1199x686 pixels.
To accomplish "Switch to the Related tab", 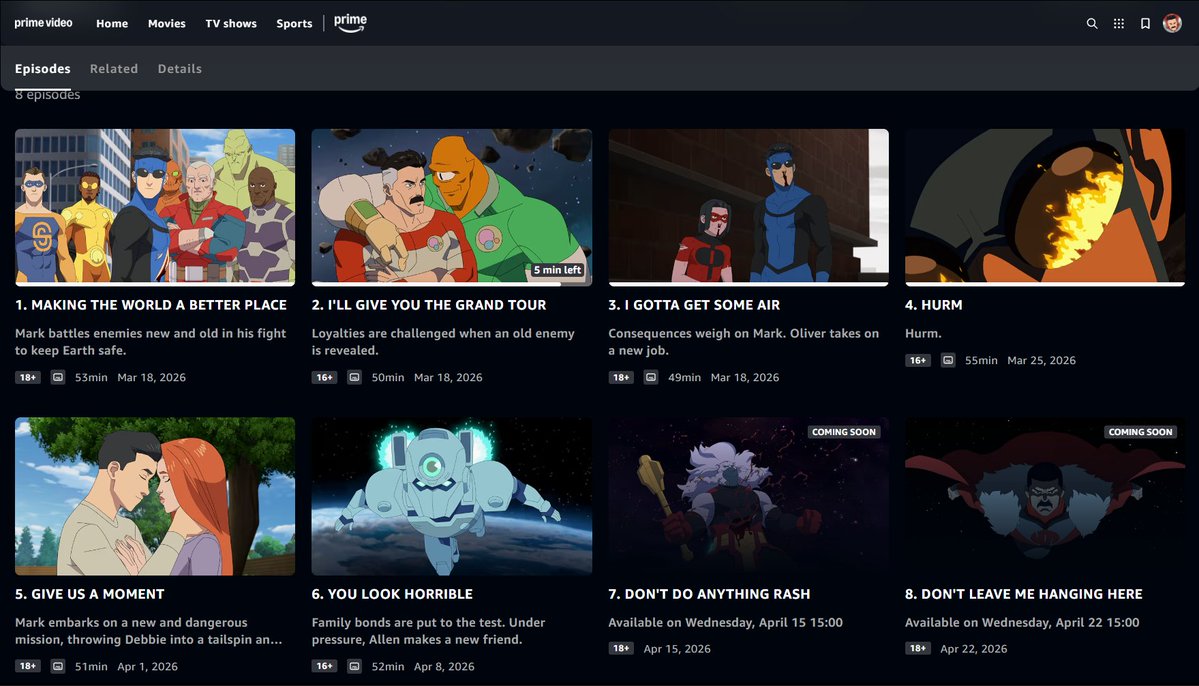I will click(x=114, y=69).
